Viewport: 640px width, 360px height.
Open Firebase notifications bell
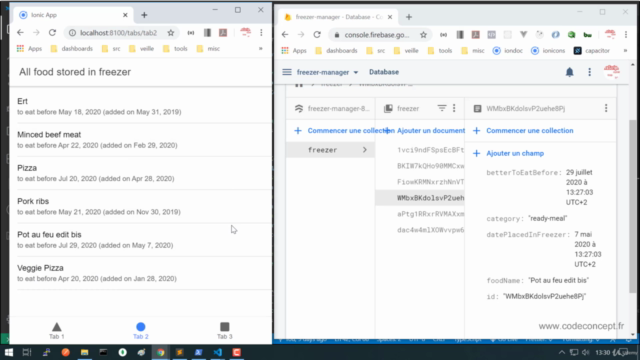click(x=569, y=72)
